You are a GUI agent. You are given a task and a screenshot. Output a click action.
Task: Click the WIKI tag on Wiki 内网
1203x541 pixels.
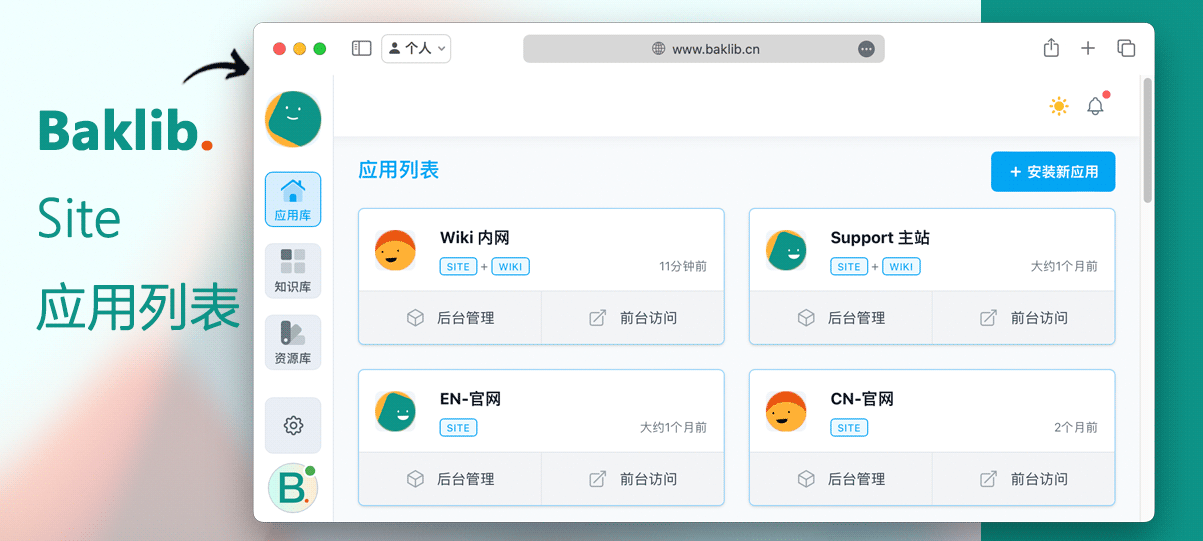pyautogui.click(x=511, y=267)
